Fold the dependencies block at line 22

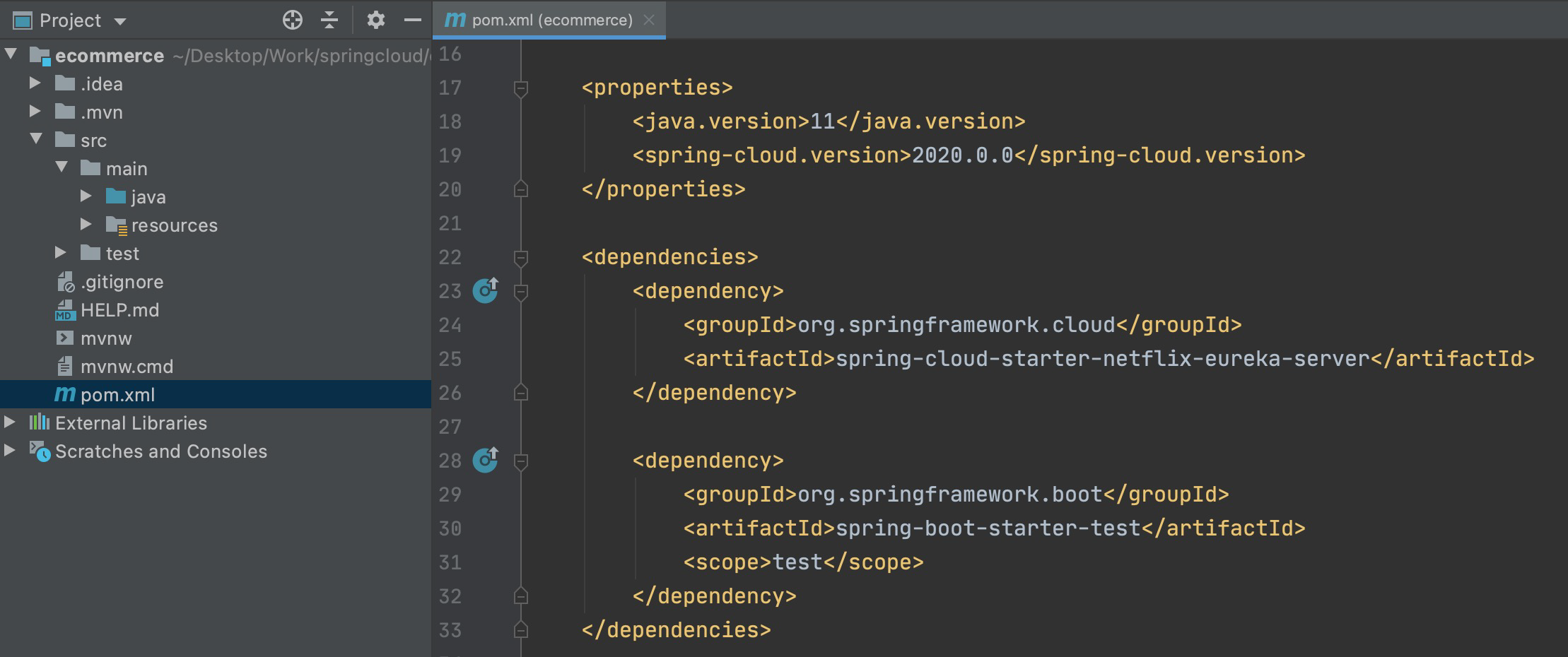[x=521, y=259]
